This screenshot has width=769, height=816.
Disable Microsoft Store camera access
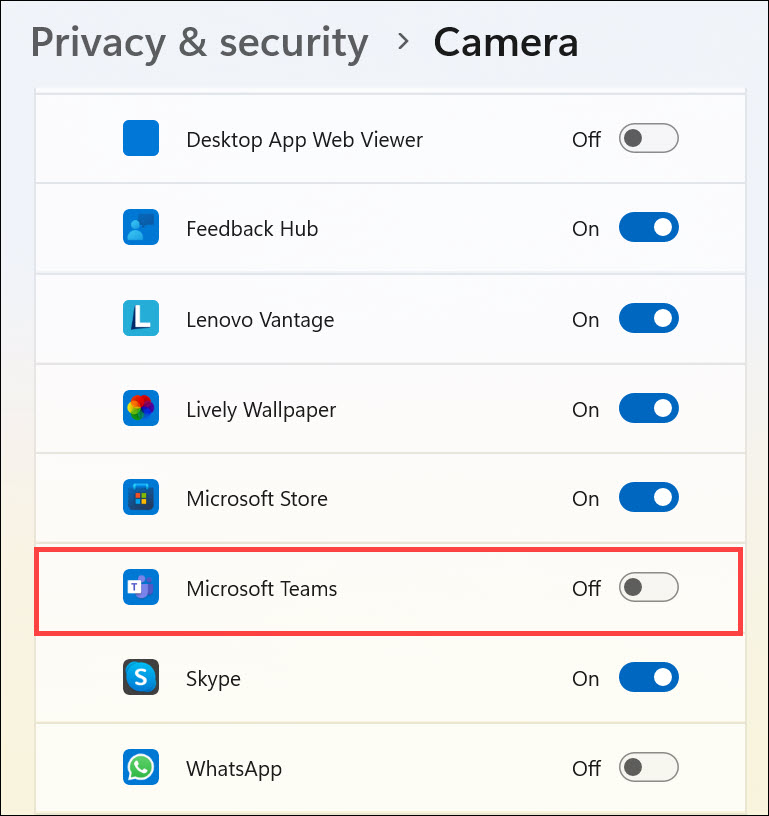(648, 497)
